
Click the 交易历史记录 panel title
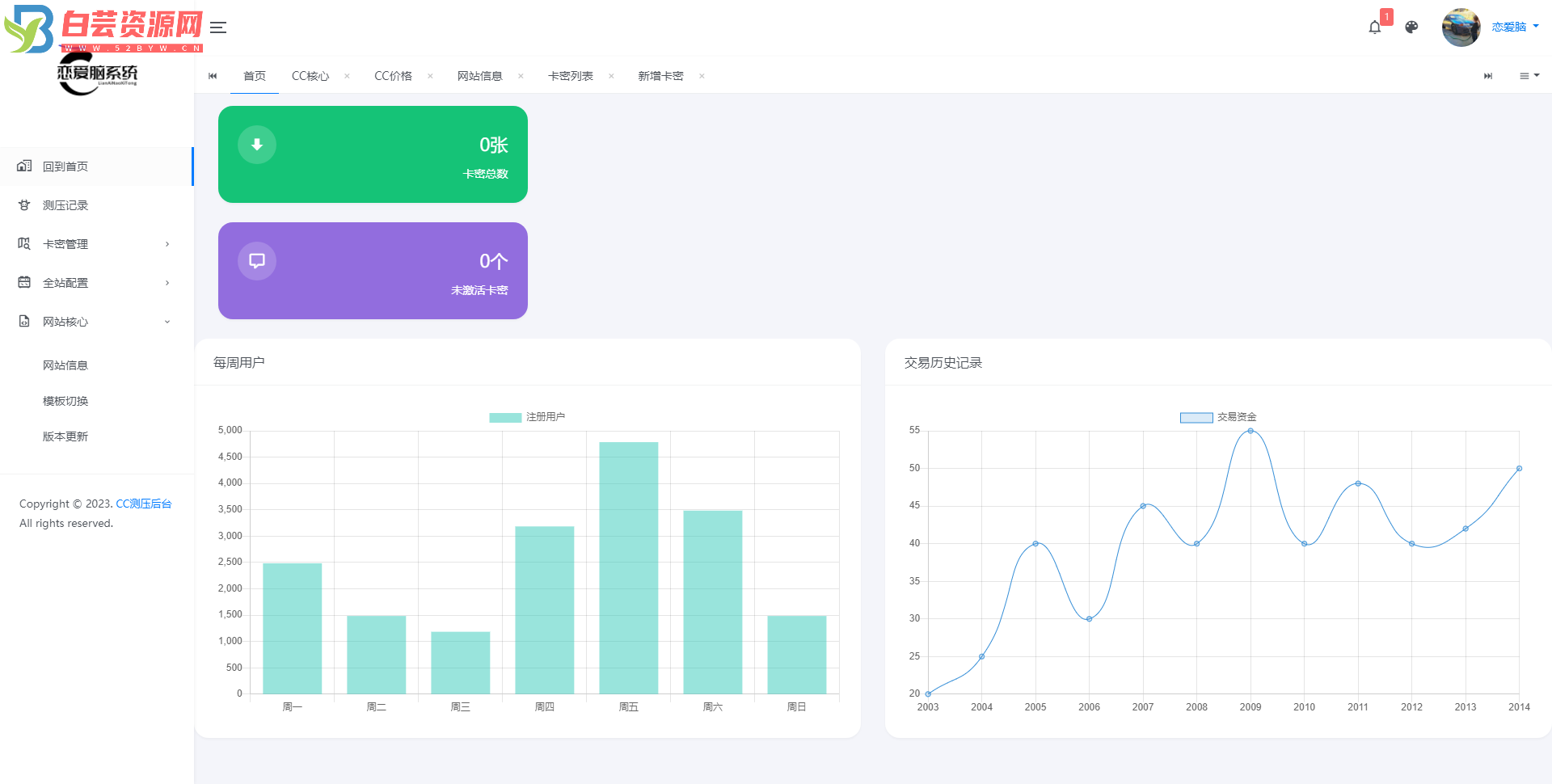coord(943,363)
